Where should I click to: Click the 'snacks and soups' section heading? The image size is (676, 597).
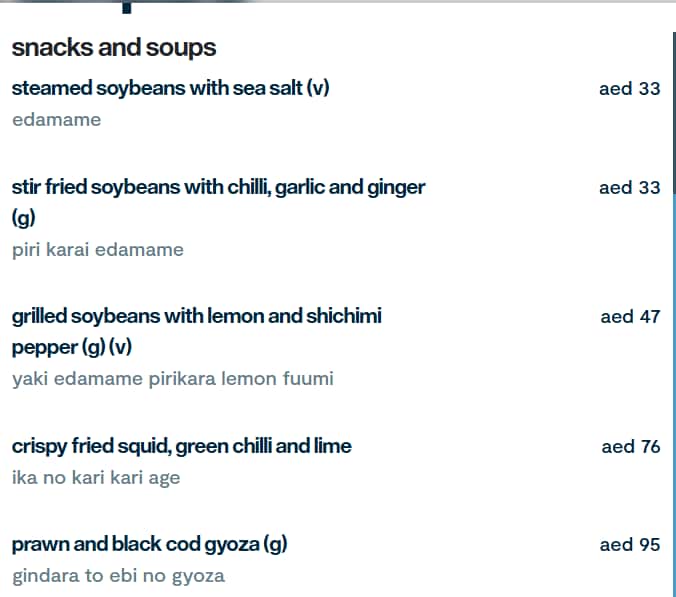(113, 47)
